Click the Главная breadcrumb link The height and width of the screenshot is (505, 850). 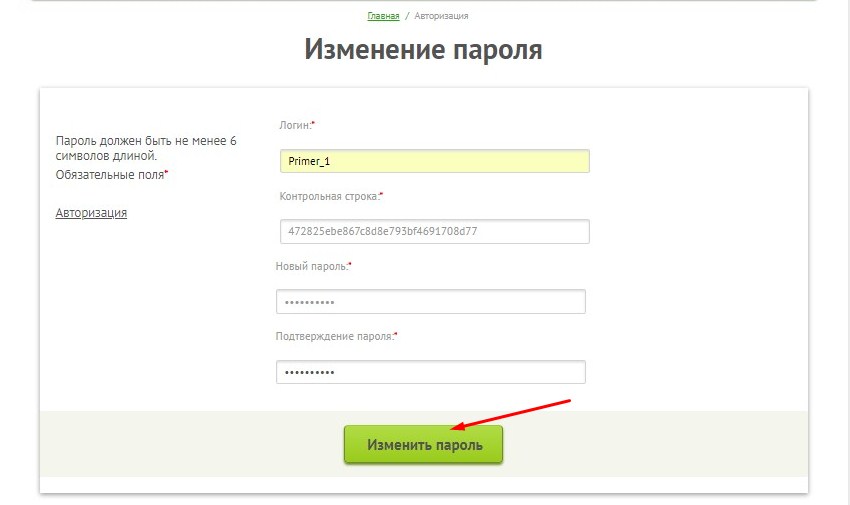pos(383,16)
